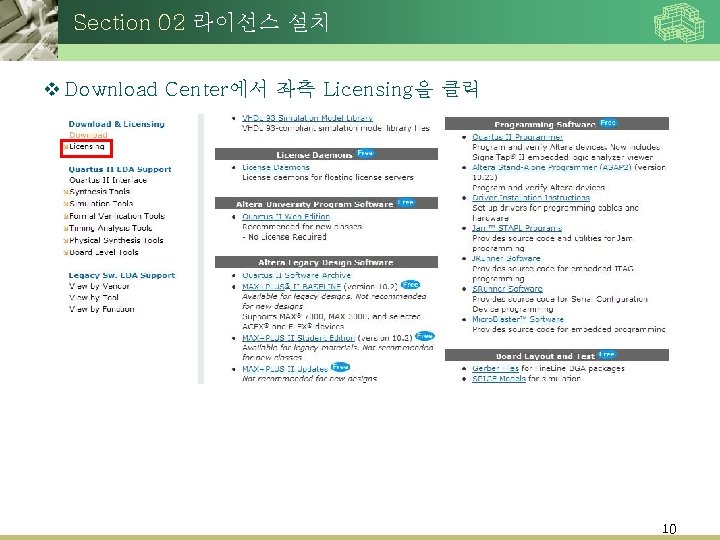Click Free badge on License Daemons header
720x540 pixels.
pyautogui.click(x=366, y=153)
